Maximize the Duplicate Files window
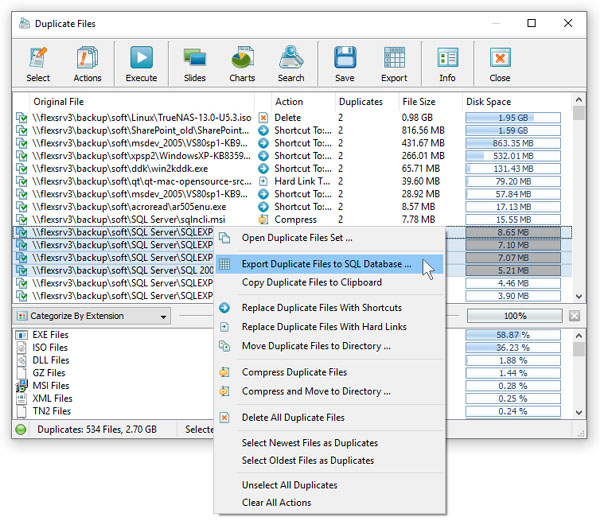Viewport: 600px width, 521px height. coord(531,23)
